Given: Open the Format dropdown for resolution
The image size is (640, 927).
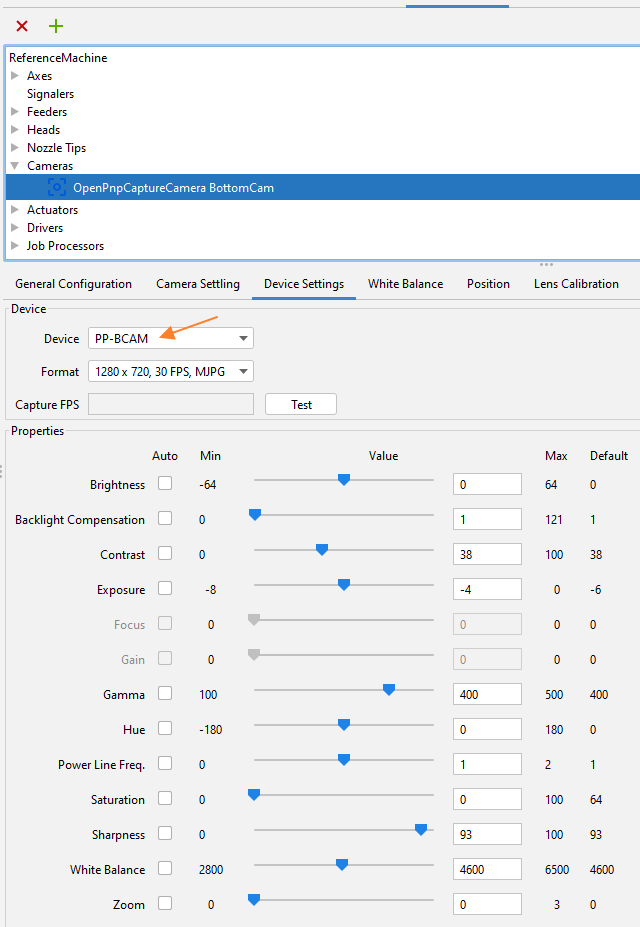Looking at the screenshot, I should [x=171, y=372].
